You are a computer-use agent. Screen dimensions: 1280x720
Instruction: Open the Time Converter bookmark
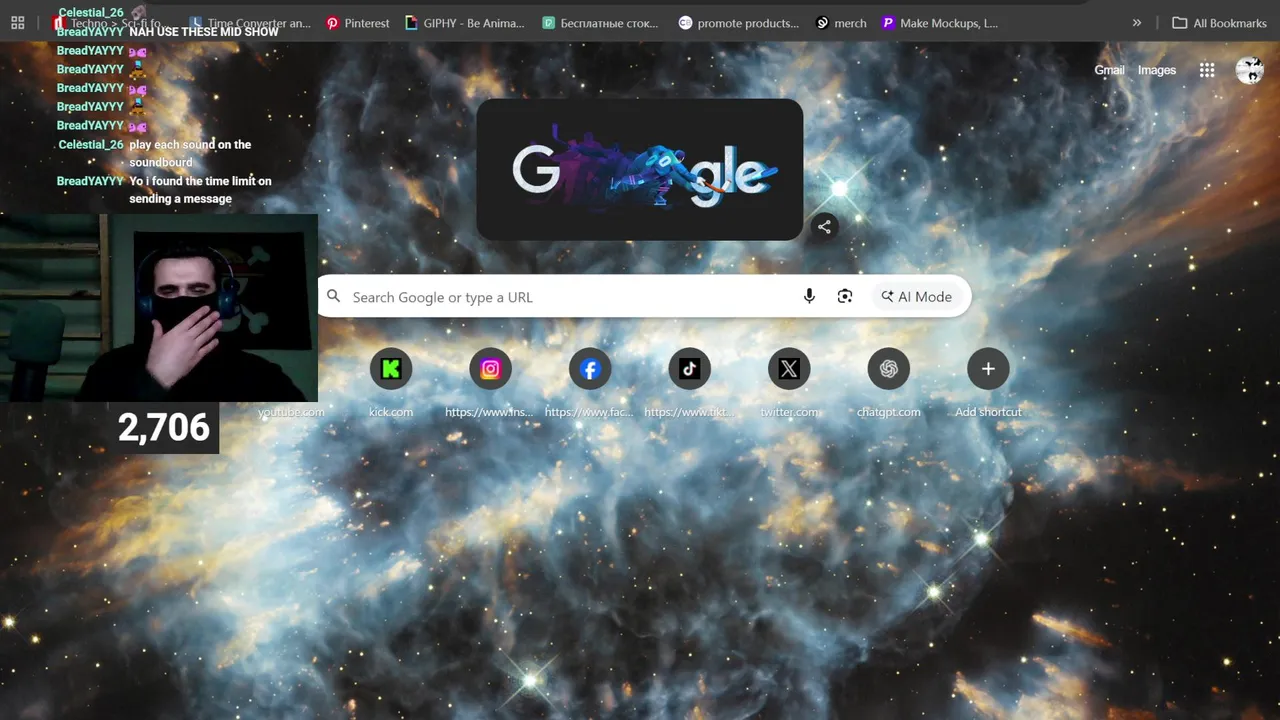(x=250, y=23)
